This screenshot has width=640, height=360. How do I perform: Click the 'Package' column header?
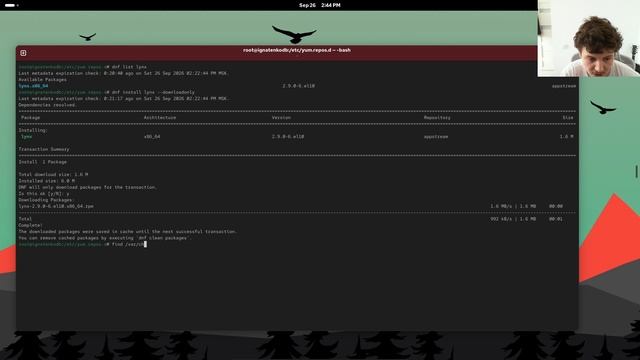point(31,118)
